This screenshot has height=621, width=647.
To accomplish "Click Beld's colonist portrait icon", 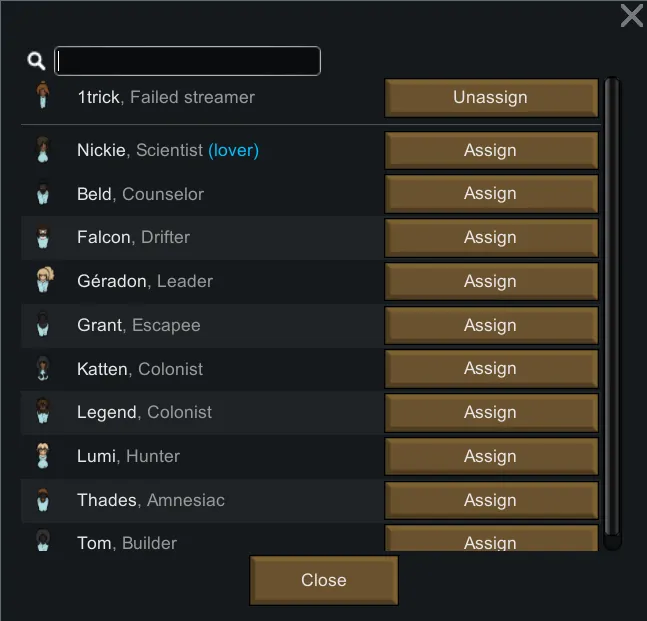I will [42, 194].
